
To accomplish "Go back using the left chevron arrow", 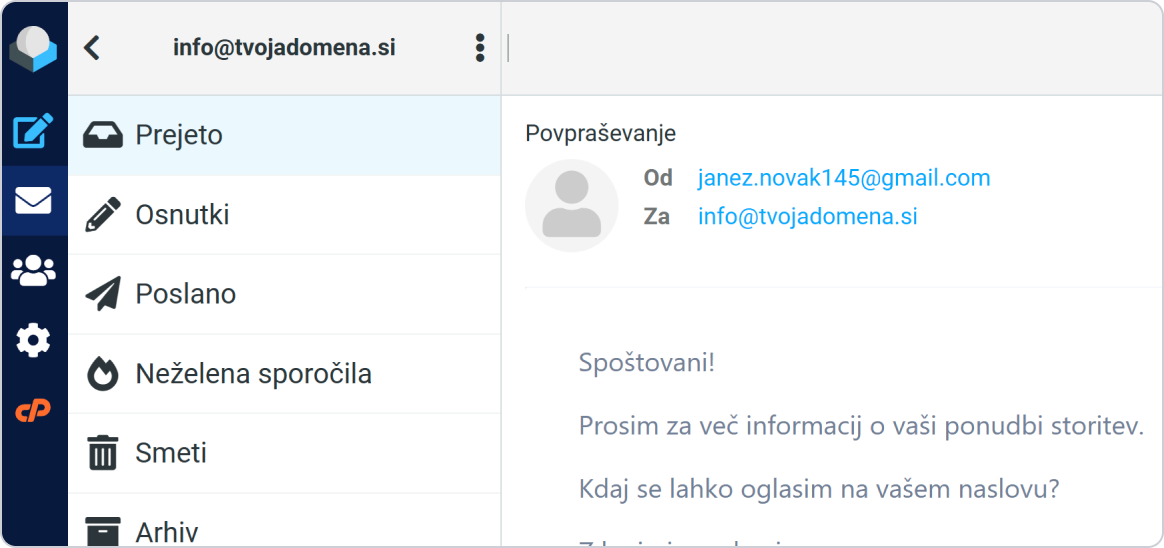I will click(x=91, y=48).
